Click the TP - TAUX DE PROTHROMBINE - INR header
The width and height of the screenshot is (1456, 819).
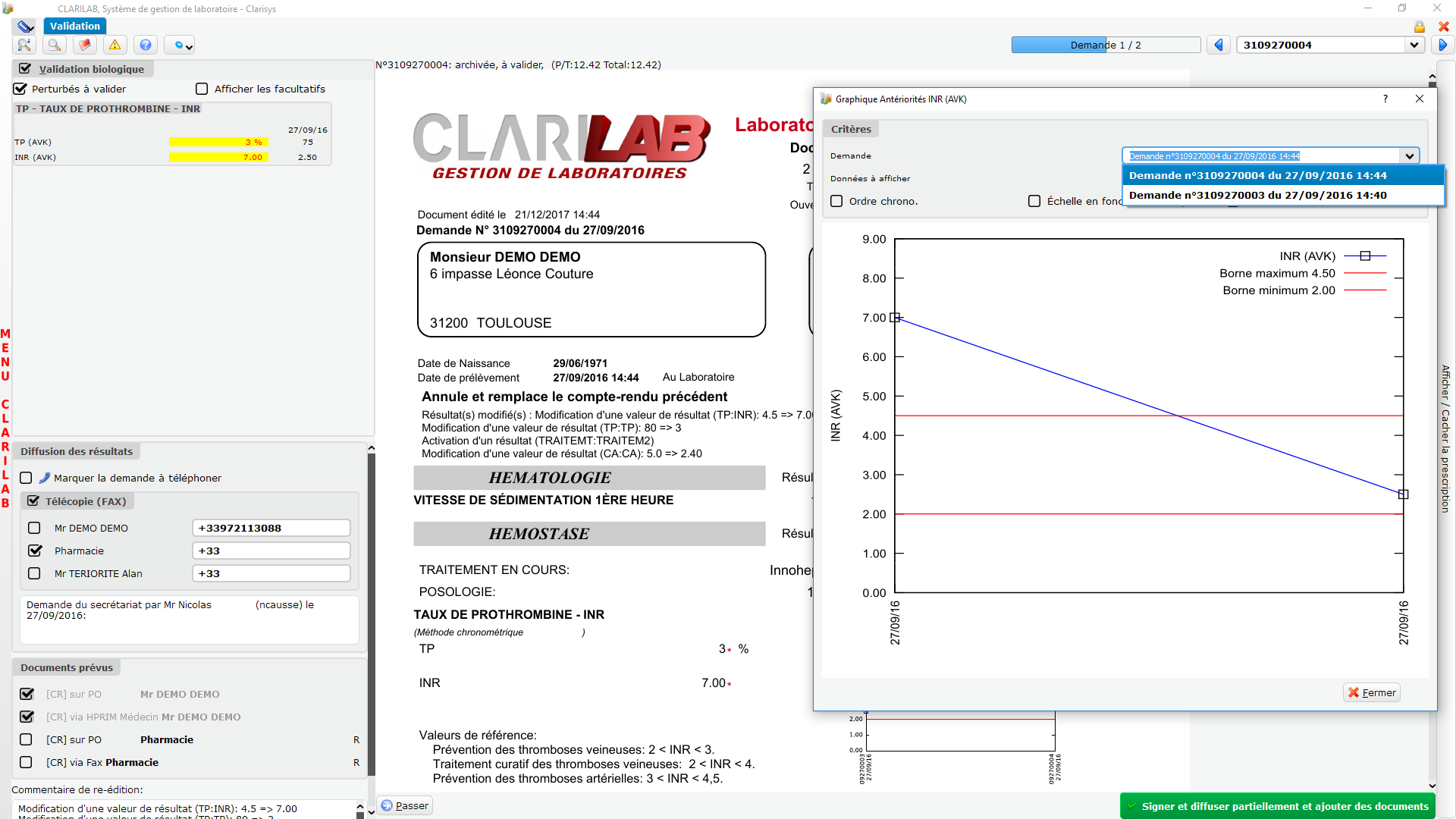pos(108,109)
